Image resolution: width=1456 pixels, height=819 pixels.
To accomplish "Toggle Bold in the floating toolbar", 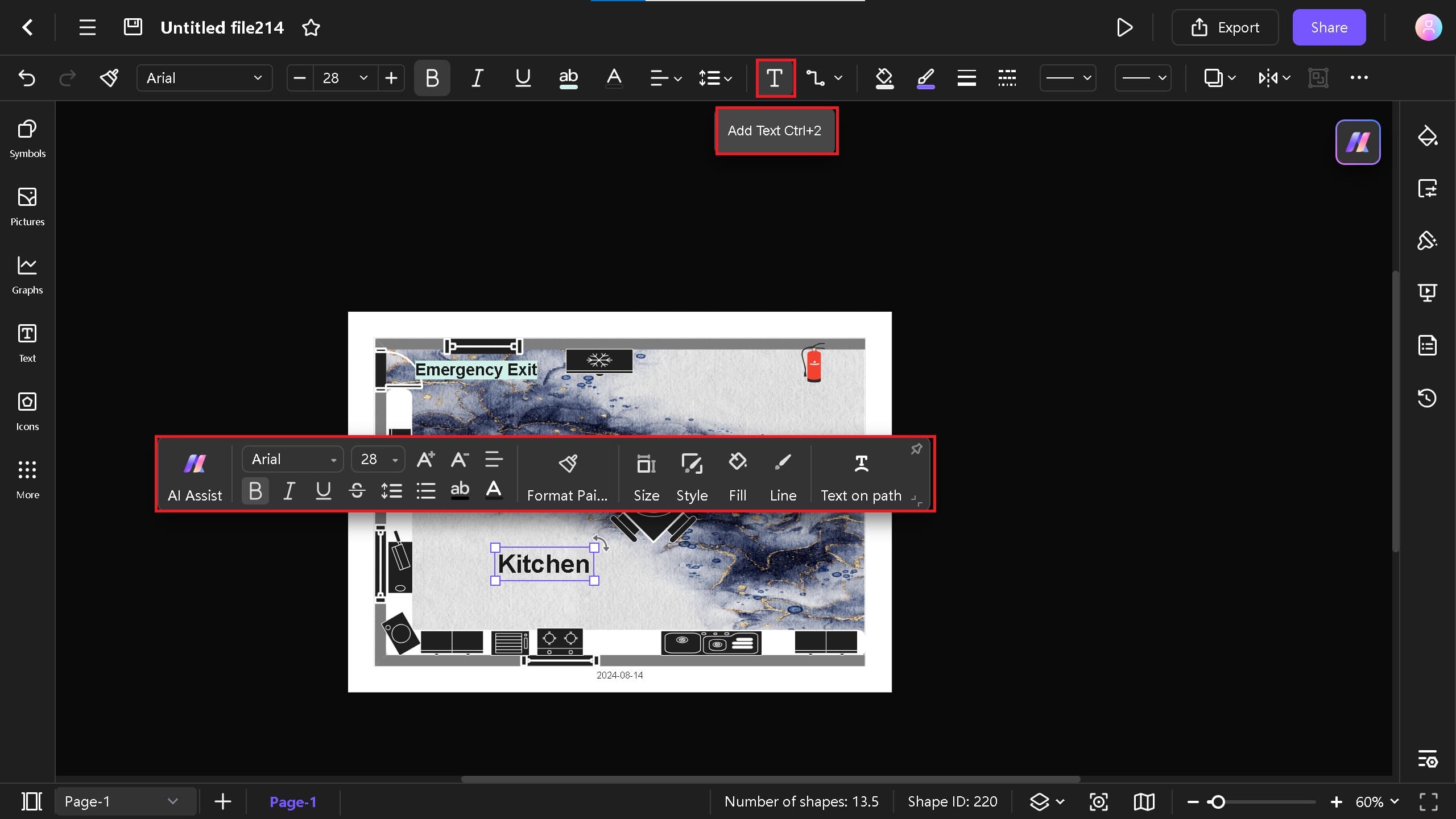I will tap(255, 491).
